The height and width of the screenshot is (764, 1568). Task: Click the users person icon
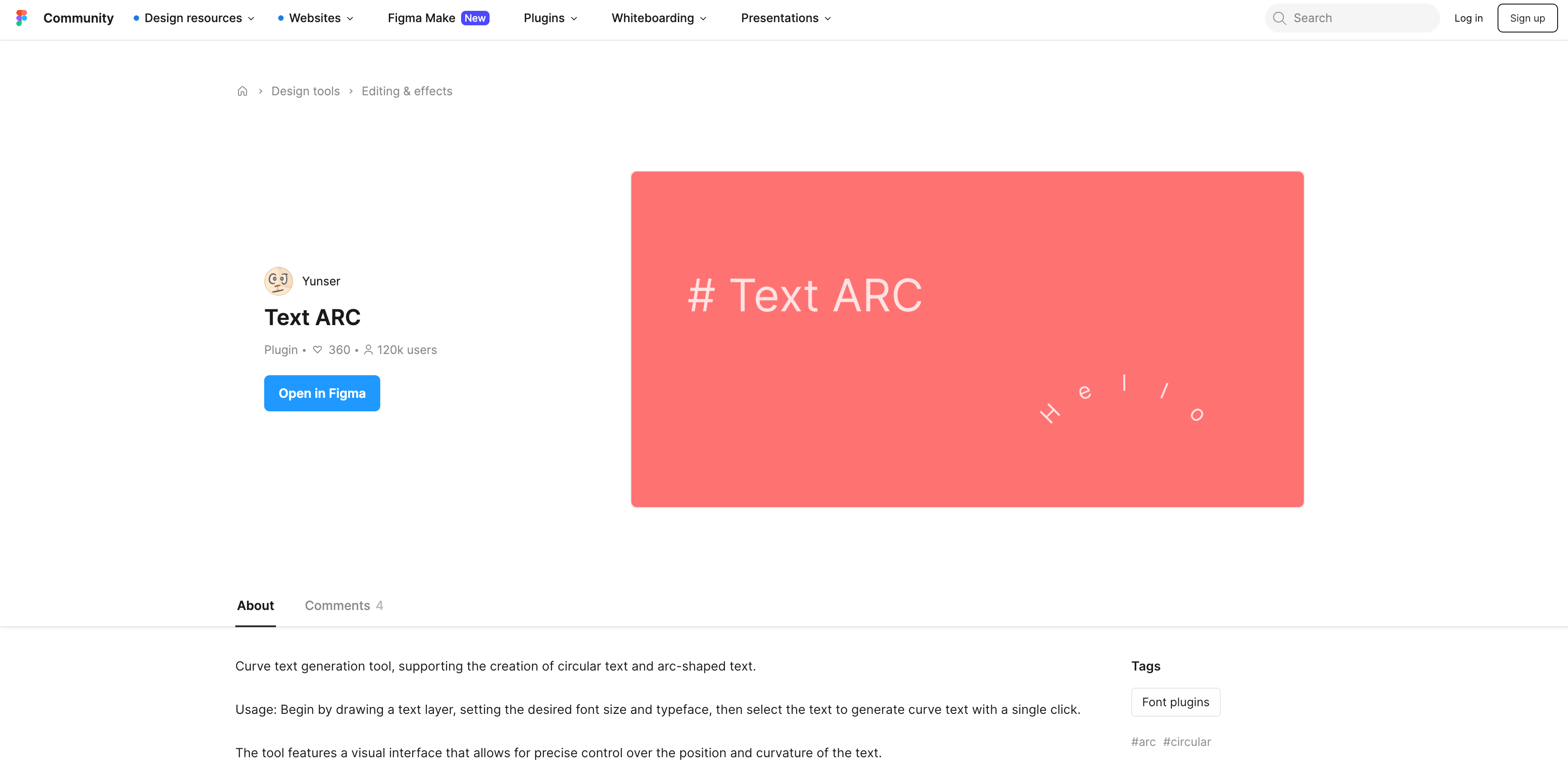[368, 349]
